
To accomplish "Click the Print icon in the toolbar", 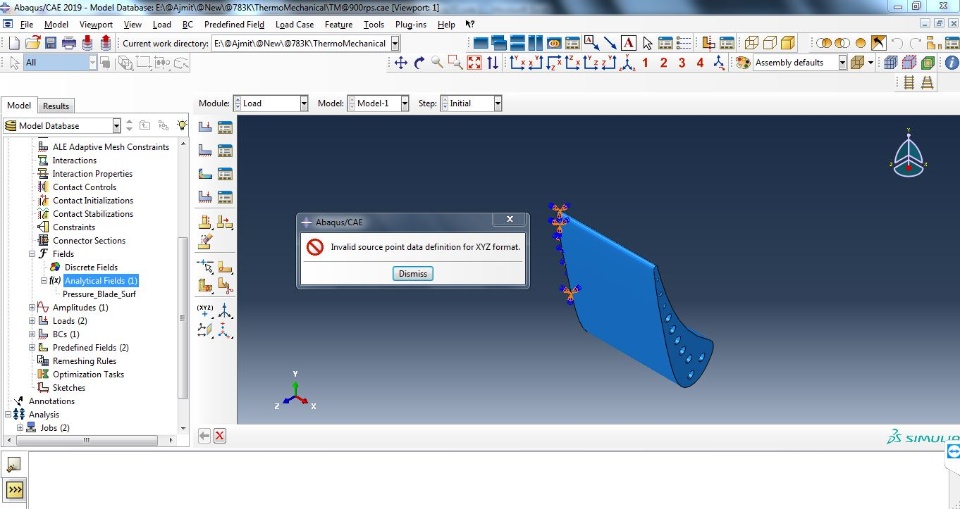I will click(x=69, y=43).
